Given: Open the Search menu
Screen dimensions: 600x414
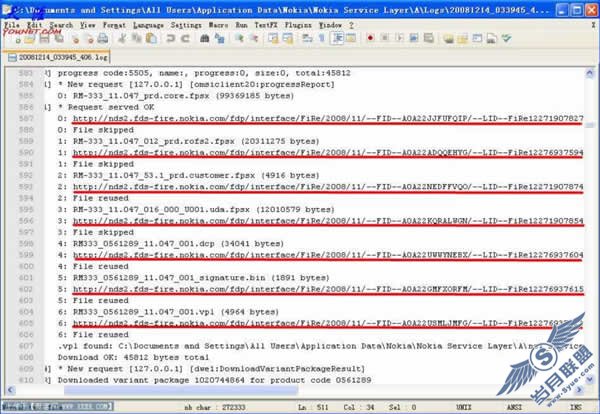Looking at the screenshot, I should (61, 25).
